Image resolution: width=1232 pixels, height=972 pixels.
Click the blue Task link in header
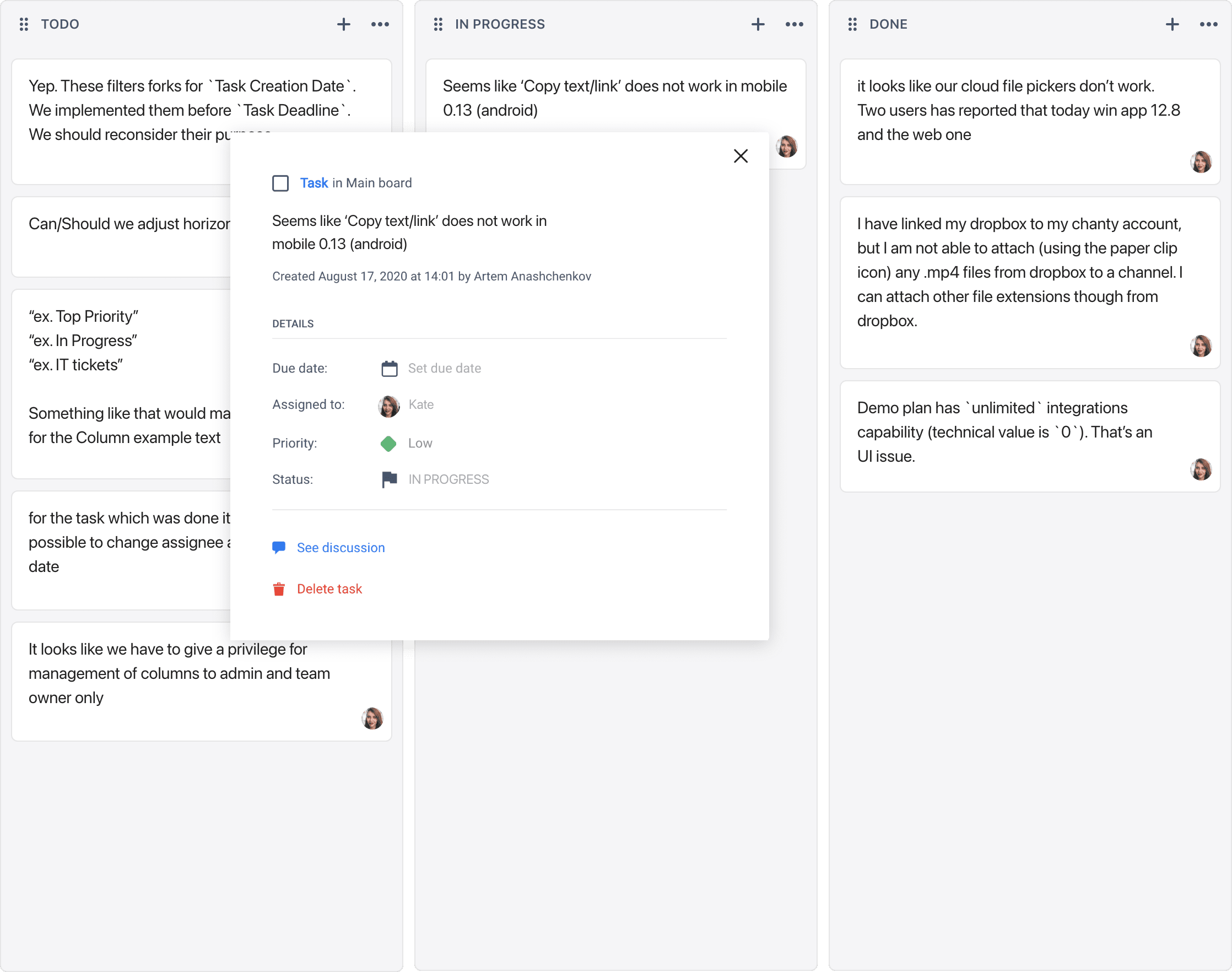[314, 183]
